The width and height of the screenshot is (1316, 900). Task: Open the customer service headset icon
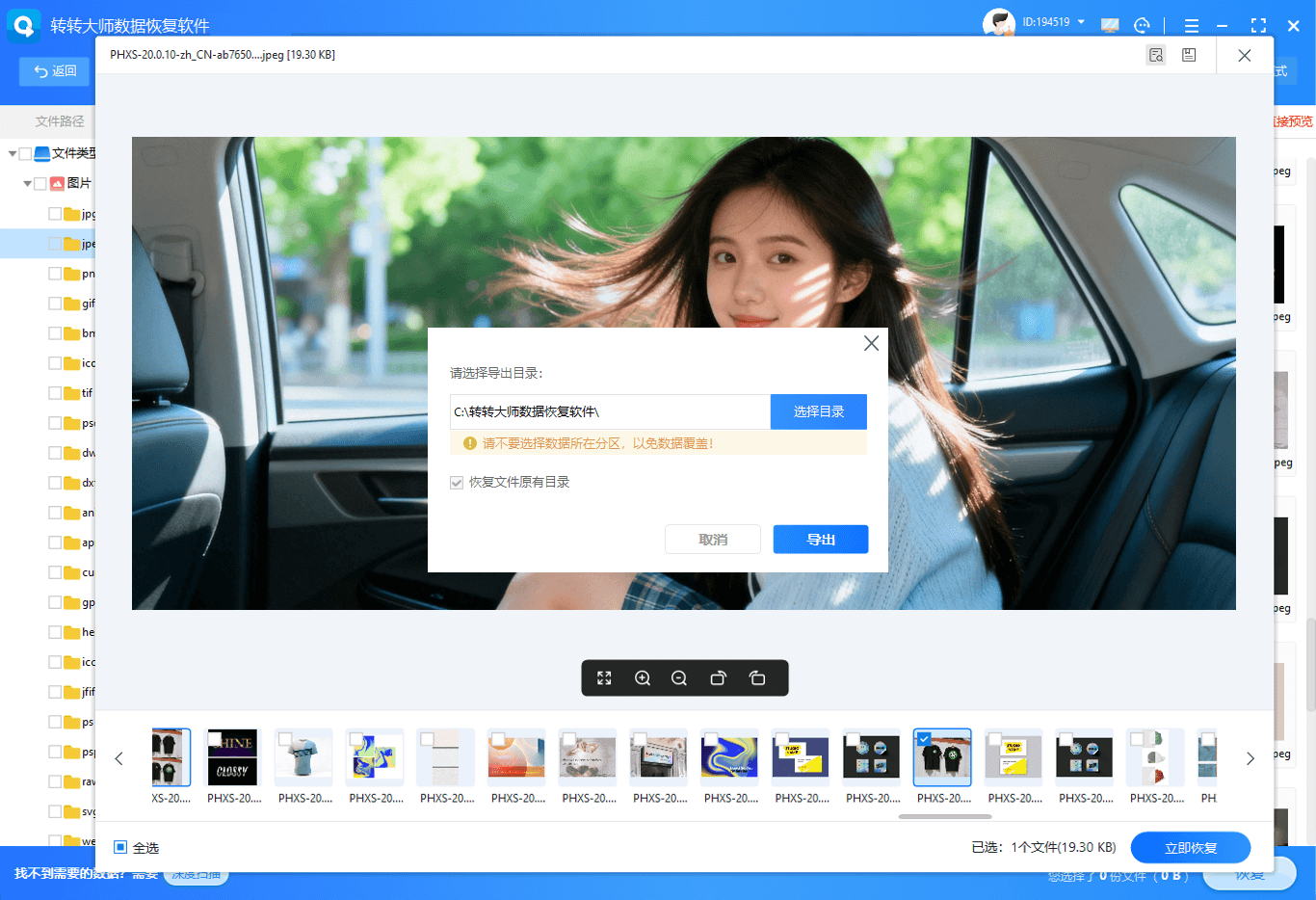pyautogui.click(x=1143, y=26)
